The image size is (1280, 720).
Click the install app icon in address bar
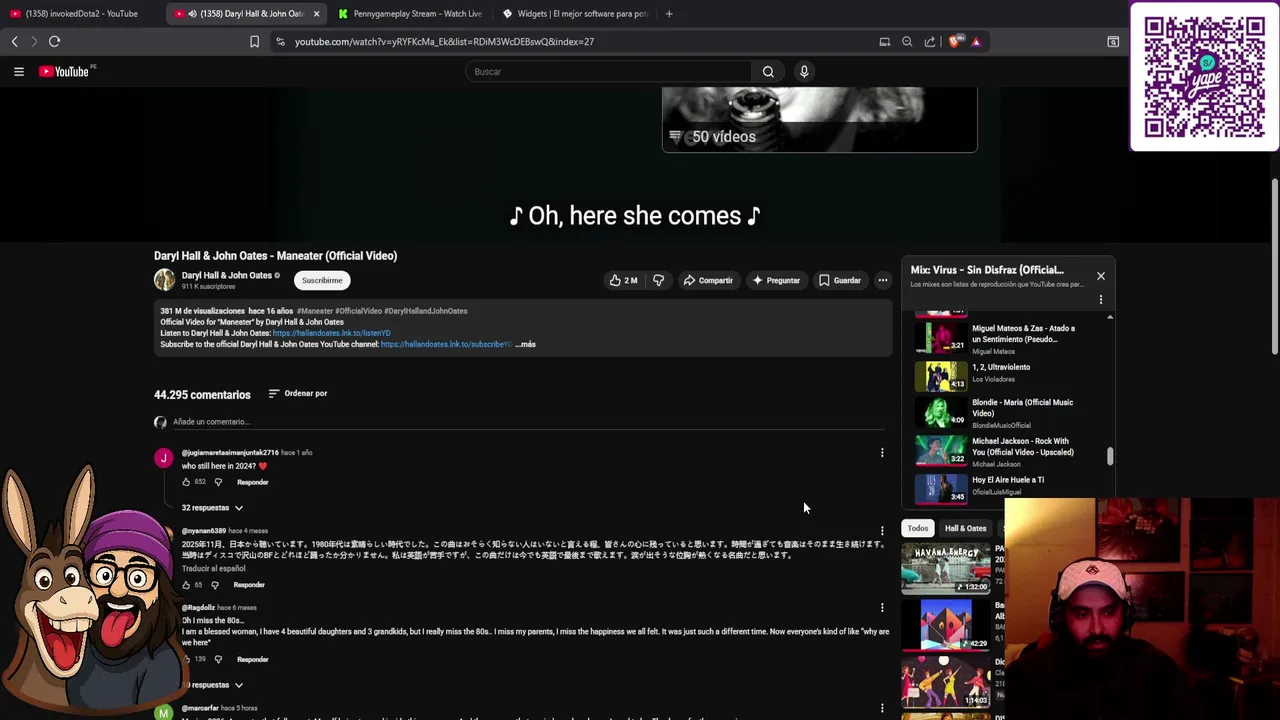pos(884,41)
